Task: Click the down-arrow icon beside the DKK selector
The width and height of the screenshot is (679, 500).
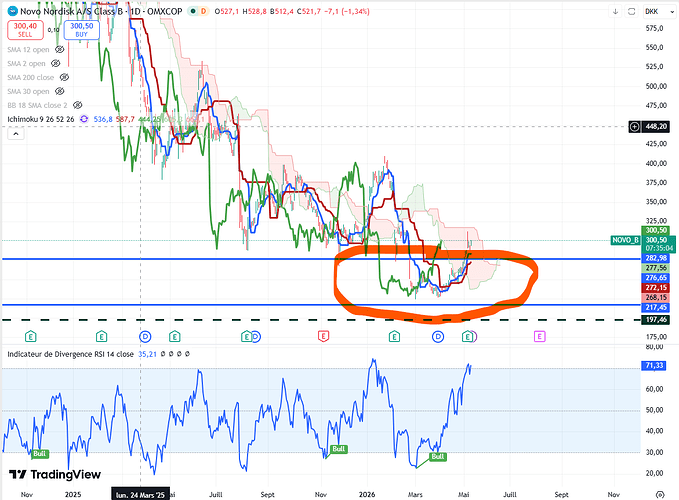Action: [x=615, y=12]
